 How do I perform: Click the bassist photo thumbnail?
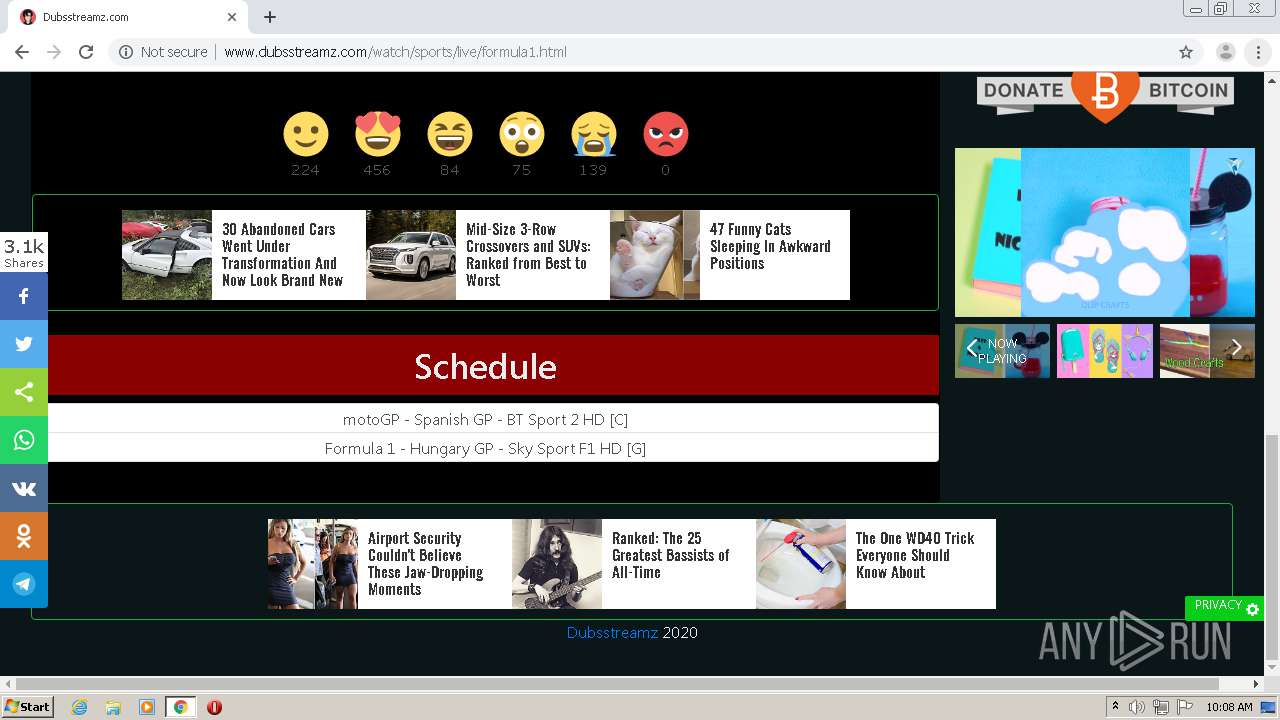pos(557,564)
